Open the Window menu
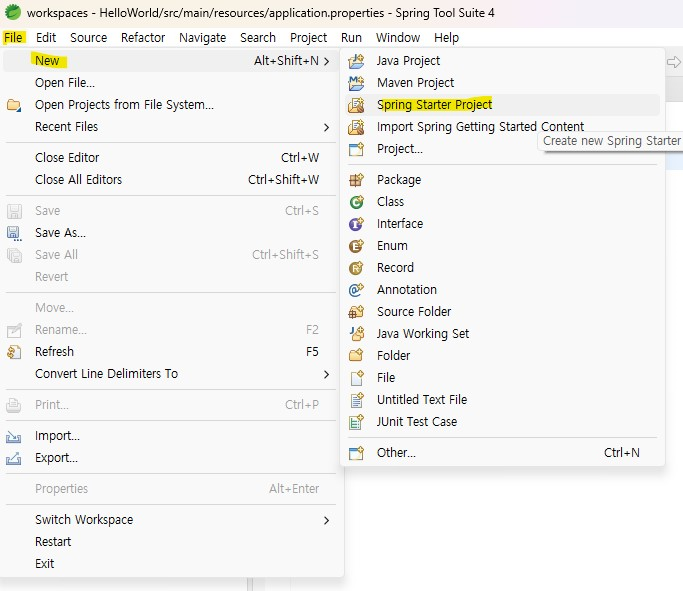Screen dimensions: 683x591 (398, 37)
